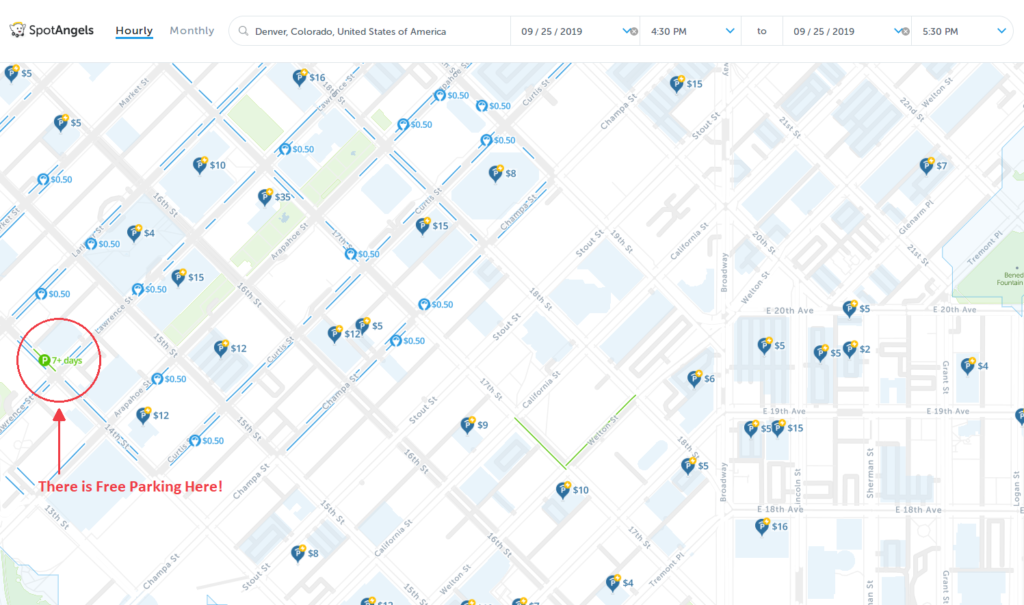Open the $2 parking pin near E 20th Ave
The image size is (1024, 605).
[851, 350]
